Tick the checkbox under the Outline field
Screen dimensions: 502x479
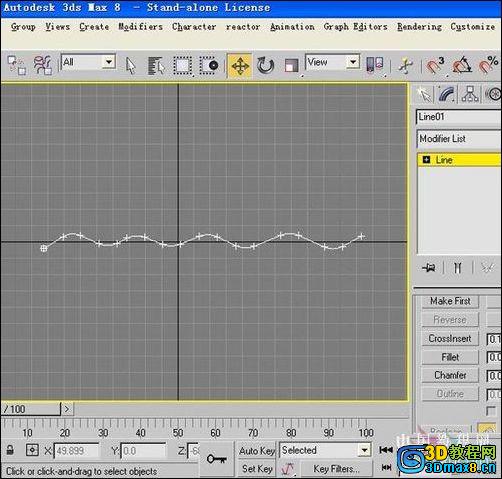point(490,411)
